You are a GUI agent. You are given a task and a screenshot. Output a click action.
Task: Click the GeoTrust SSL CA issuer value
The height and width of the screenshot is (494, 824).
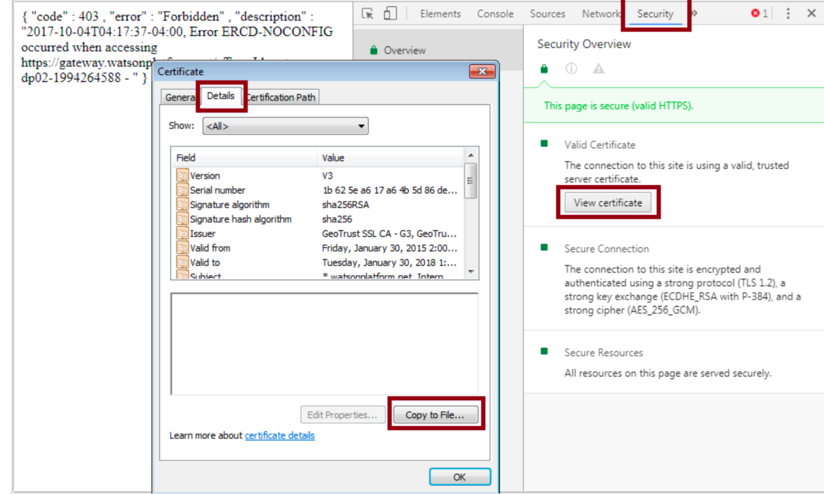tap(389, 233)
